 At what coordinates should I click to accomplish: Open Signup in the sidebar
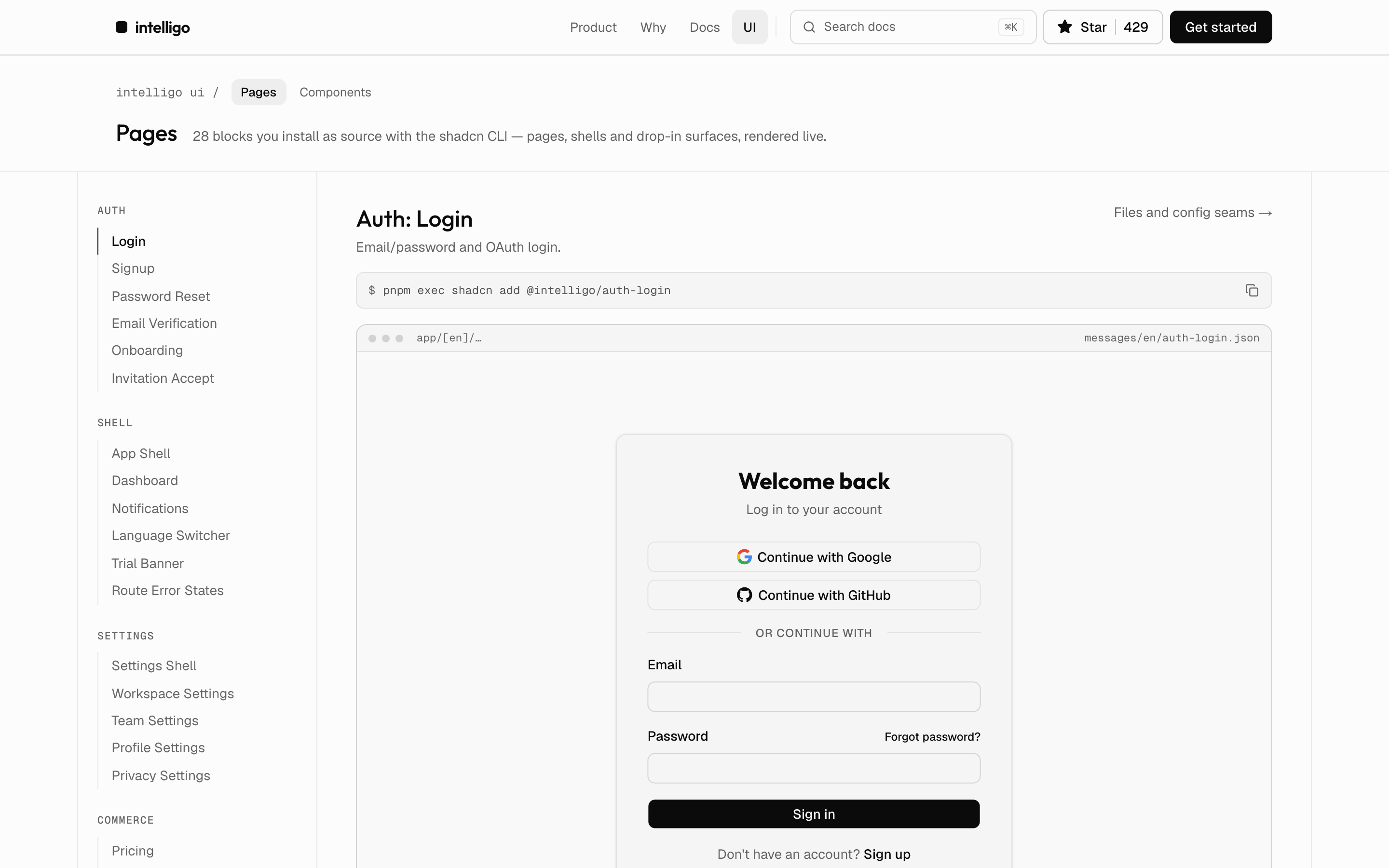coord(133,268)
